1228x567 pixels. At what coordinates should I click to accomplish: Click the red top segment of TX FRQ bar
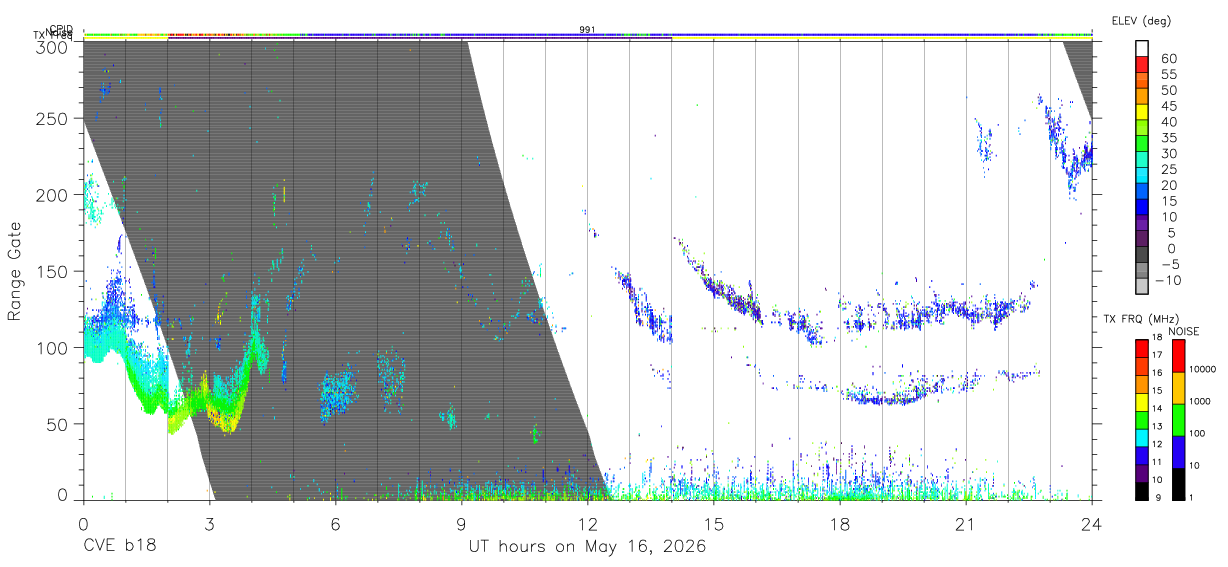point(1141,348)
